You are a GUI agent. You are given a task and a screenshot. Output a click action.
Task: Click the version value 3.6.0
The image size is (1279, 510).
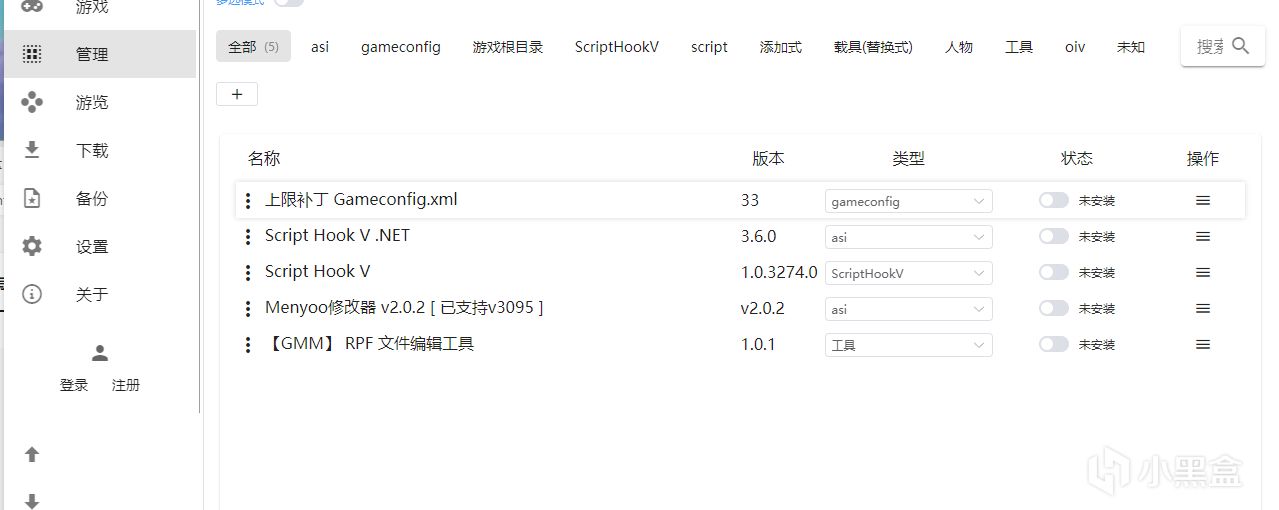[758, 236]
